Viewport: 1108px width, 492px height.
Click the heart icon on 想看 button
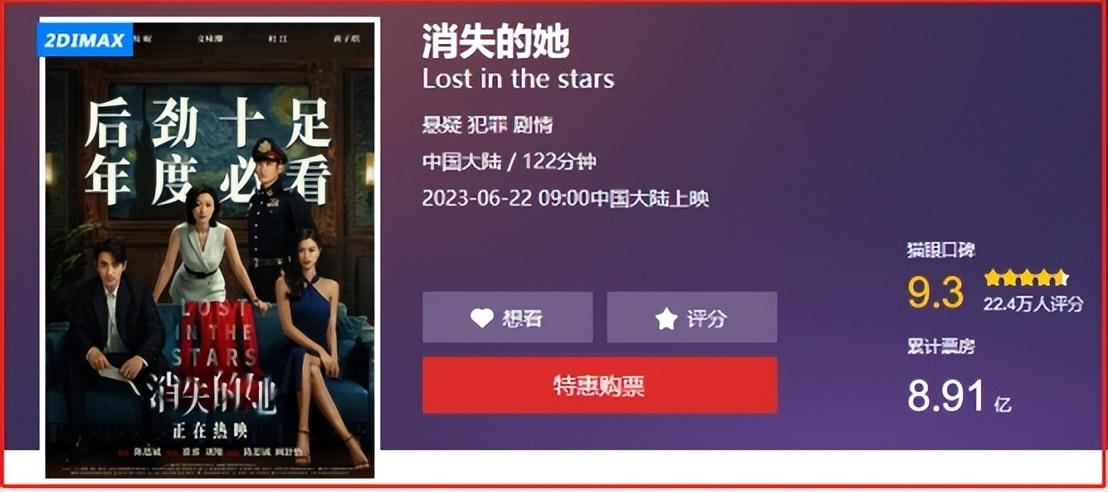pyautogui.click(x=482, y=318)
